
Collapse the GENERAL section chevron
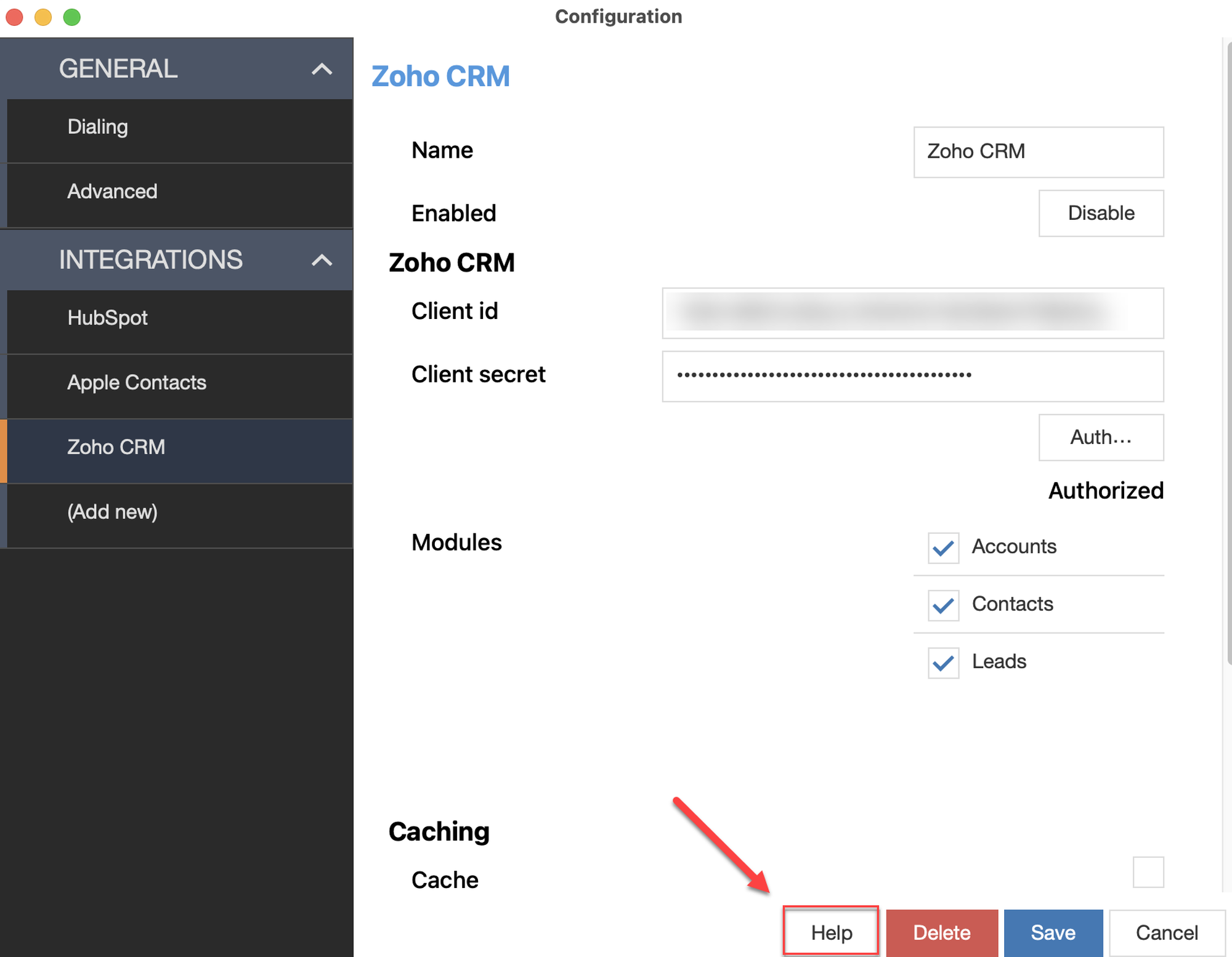click(322, 69)
